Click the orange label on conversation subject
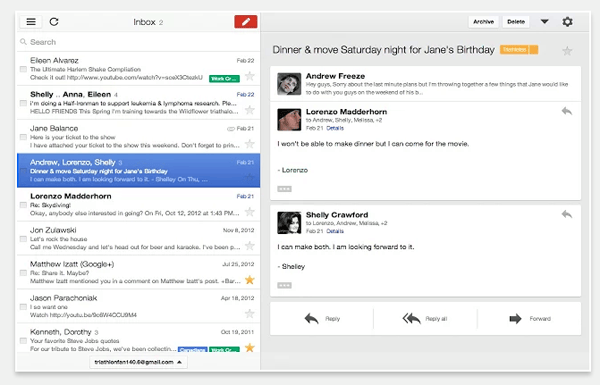The image size is (600, 385). [519, 50]
